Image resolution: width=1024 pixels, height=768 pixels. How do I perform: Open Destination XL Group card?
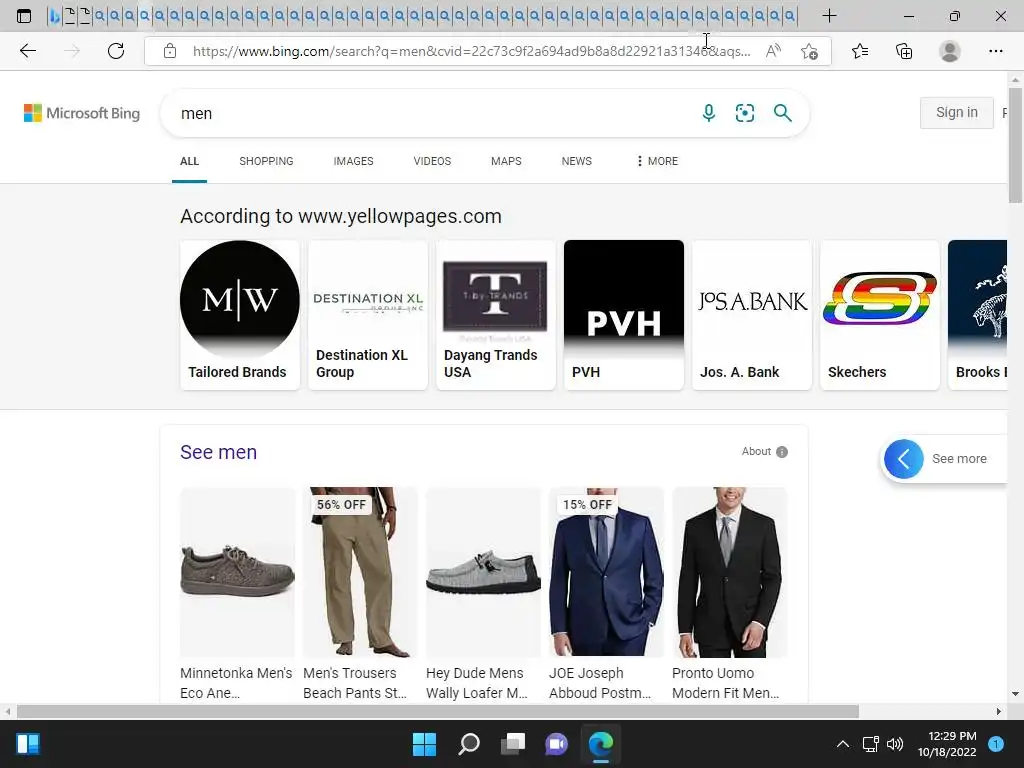tap(368, 315)
